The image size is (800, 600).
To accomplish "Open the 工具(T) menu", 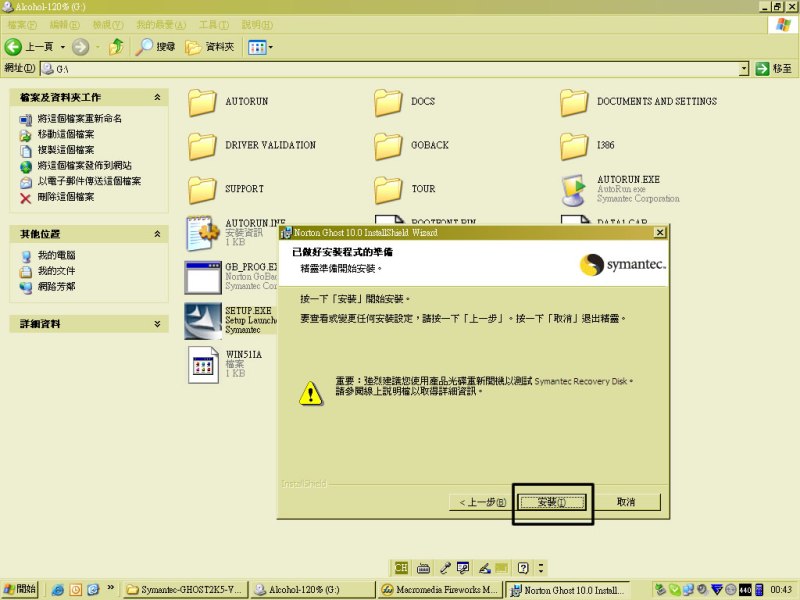I will click(214, 24).
